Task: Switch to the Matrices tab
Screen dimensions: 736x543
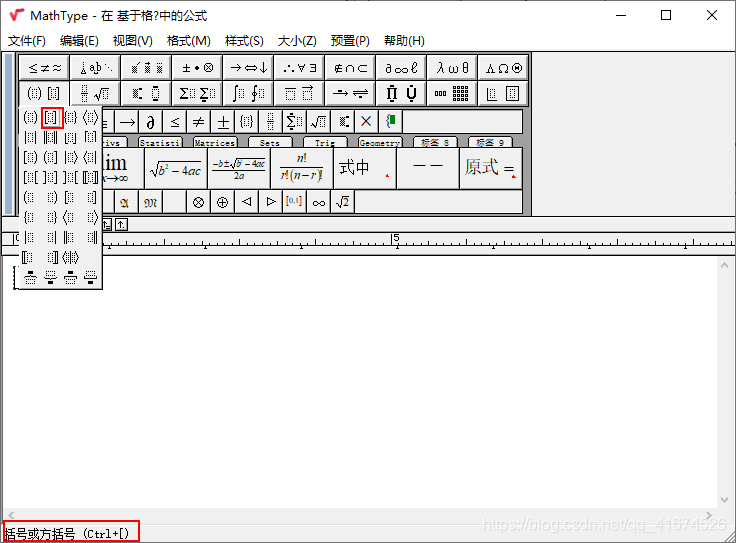Action: click(x=215, y=143)
